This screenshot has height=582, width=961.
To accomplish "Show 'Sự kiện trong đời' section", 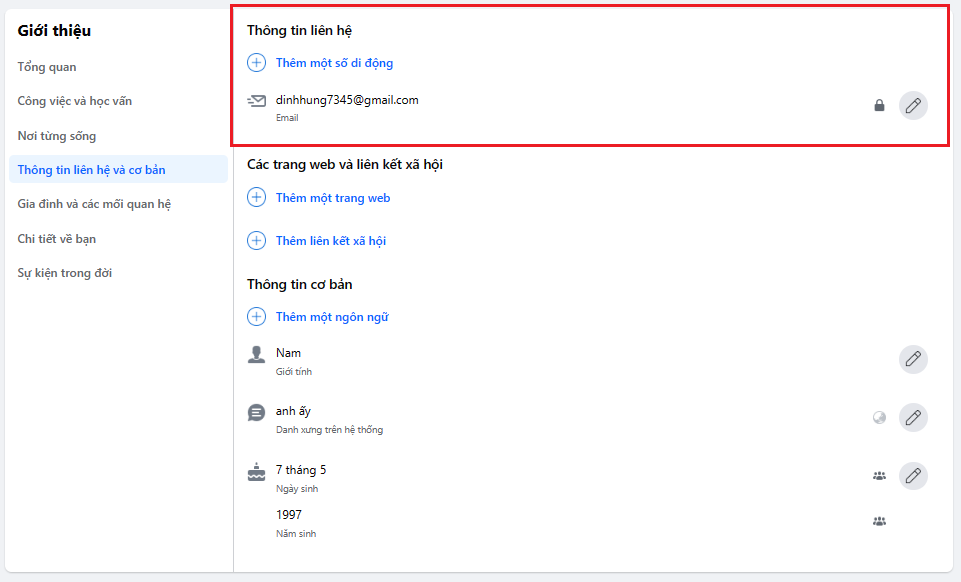I will coord(65,273).
